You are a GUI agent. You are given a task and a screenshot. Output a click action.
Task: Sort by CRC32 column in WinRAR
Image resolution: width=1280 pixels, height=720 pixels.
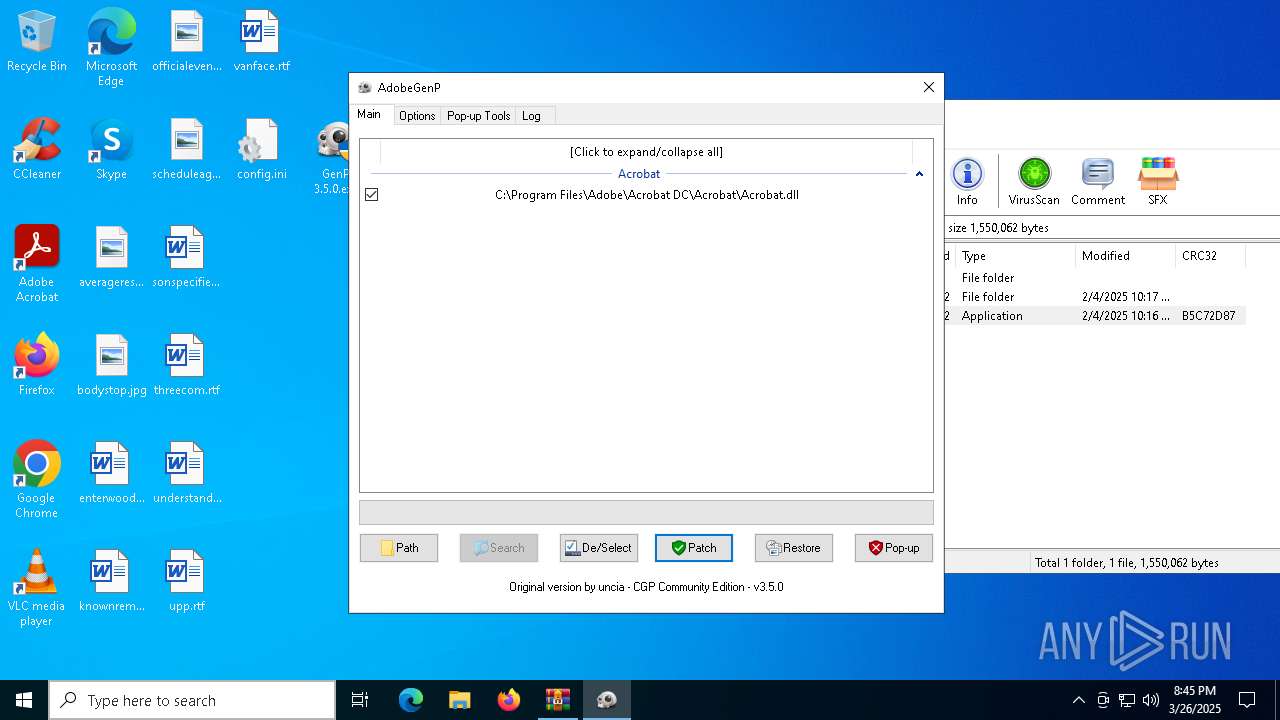[x=1211, y=256]
